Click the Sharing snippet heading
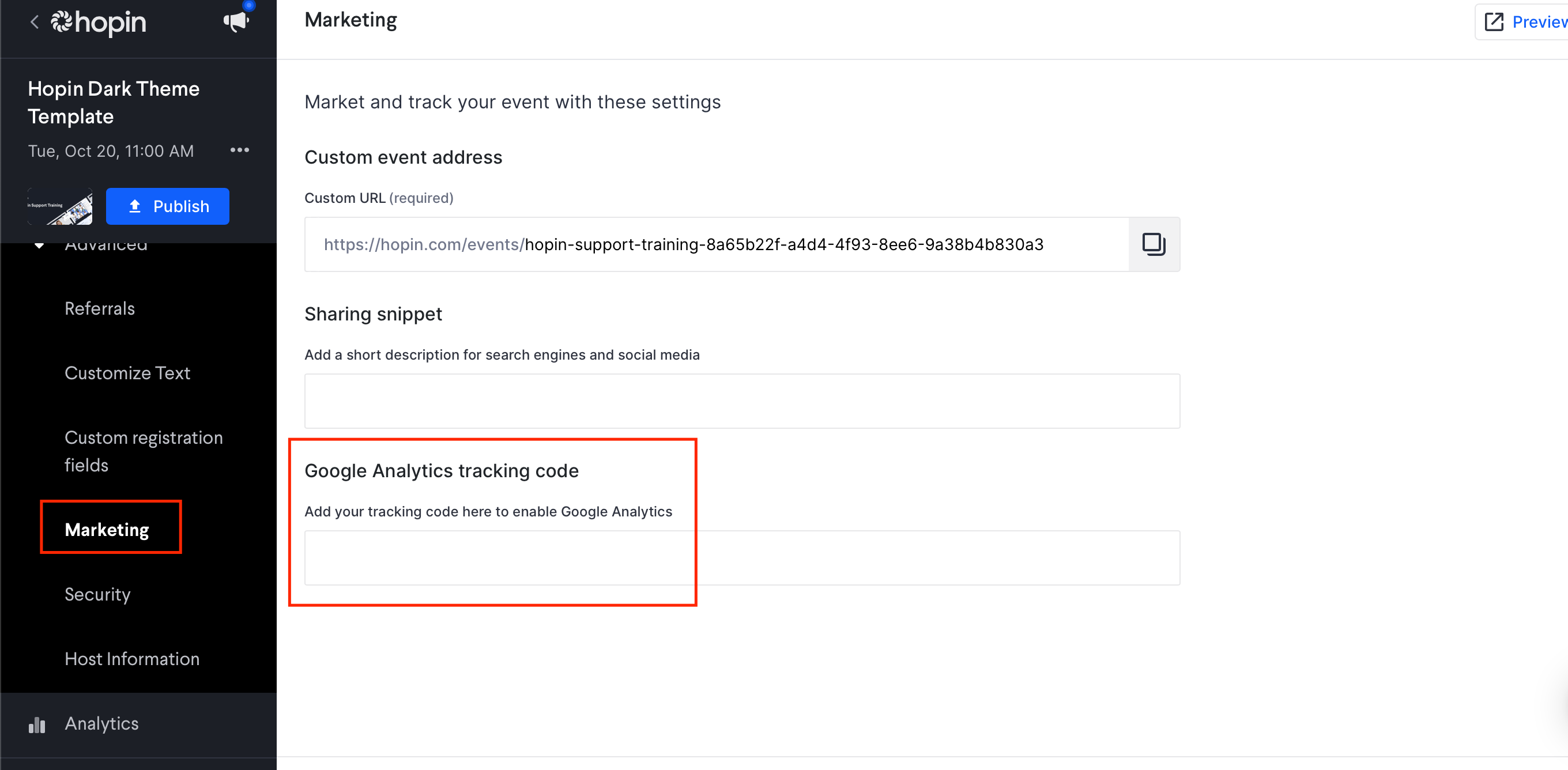This screenshot has width=1568, height=770. coord(373,314)
